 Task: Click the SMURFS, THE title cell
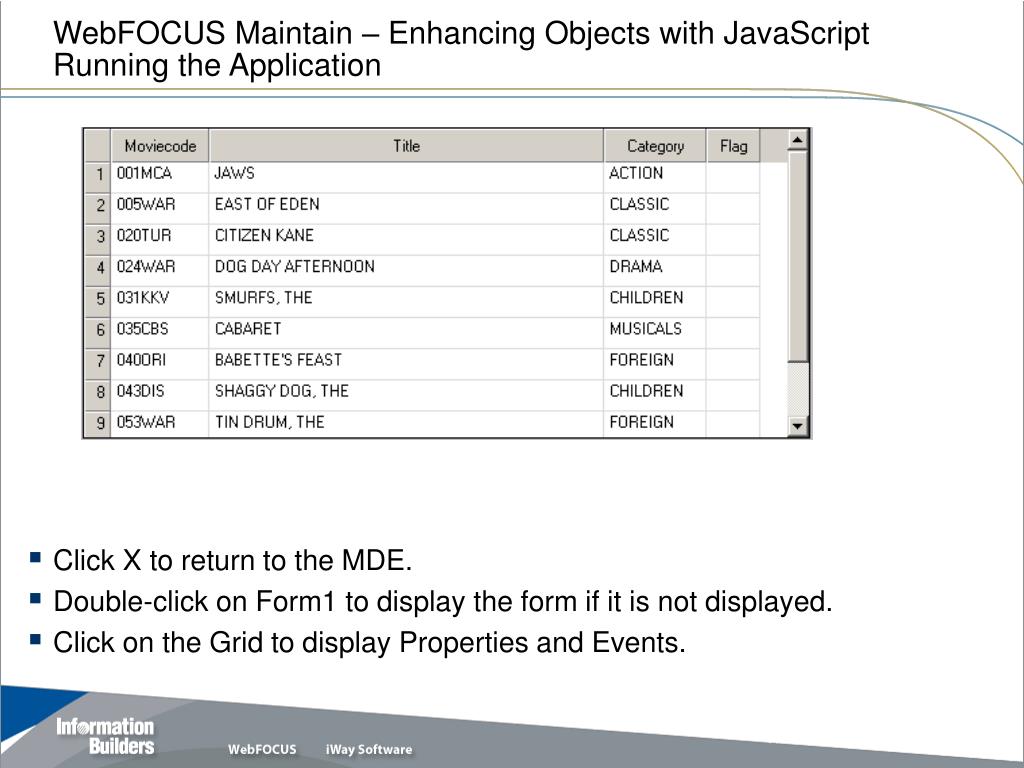[x=406, y=302]
